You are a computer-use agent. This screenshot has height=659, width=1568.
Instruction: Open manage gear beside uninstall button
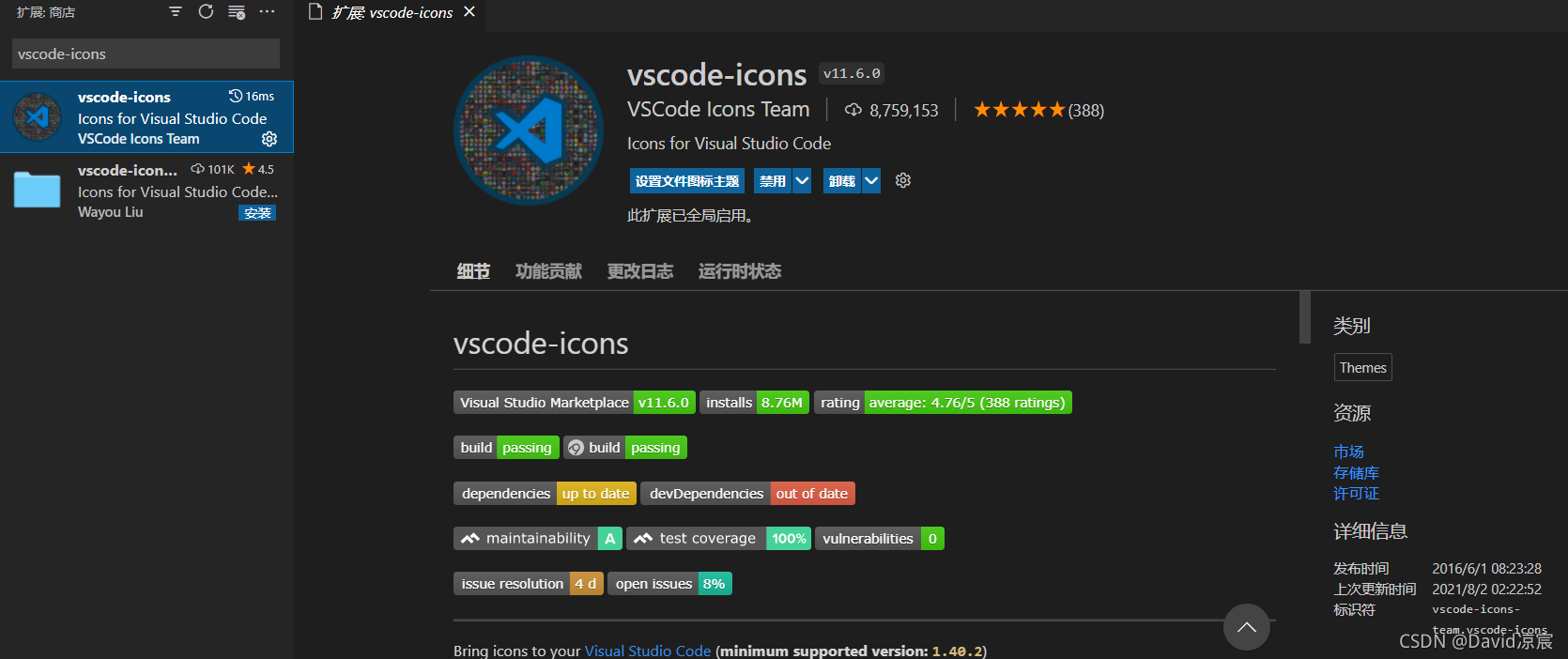(x=903, y=180)
